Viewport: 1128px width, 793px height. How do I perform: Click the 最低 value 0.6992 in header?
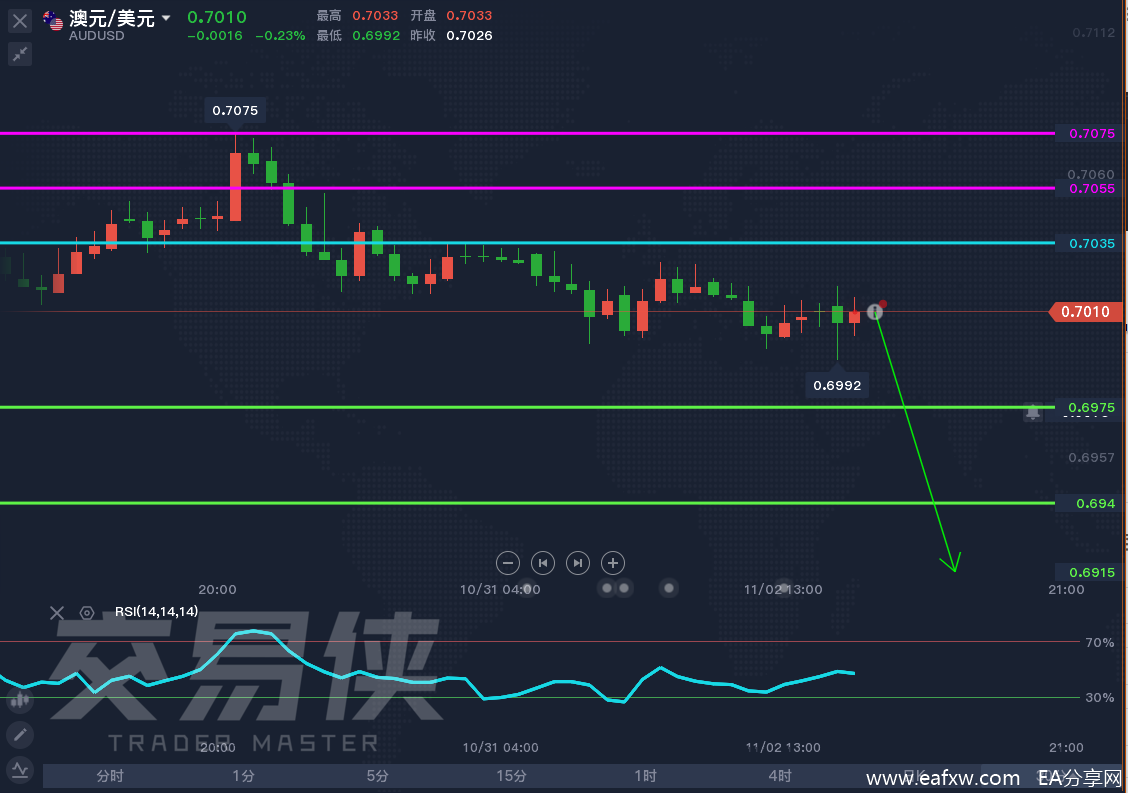376,35
